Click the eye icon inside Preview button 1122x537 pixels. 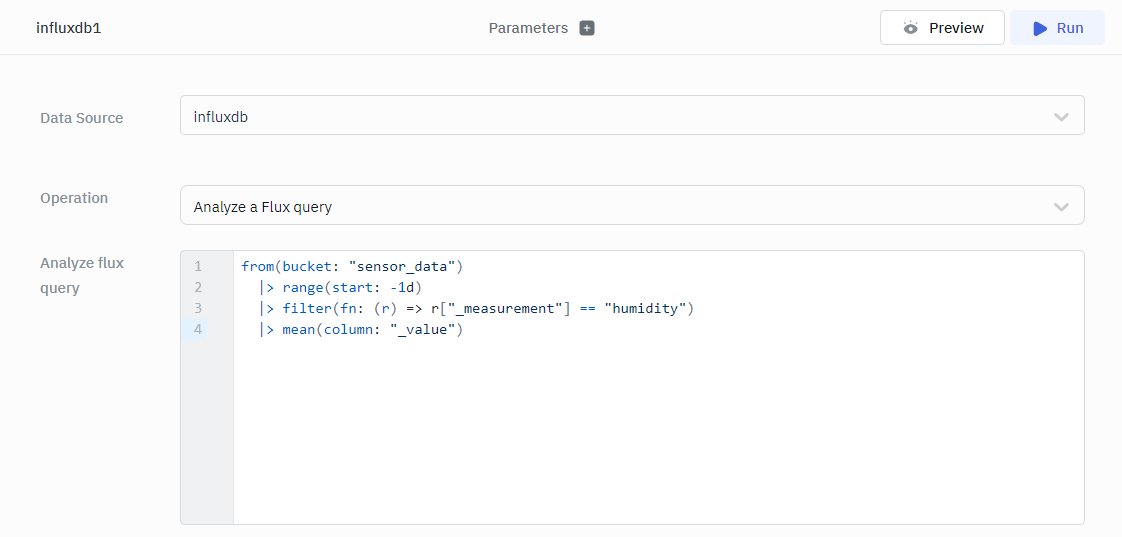coord(910,28)
